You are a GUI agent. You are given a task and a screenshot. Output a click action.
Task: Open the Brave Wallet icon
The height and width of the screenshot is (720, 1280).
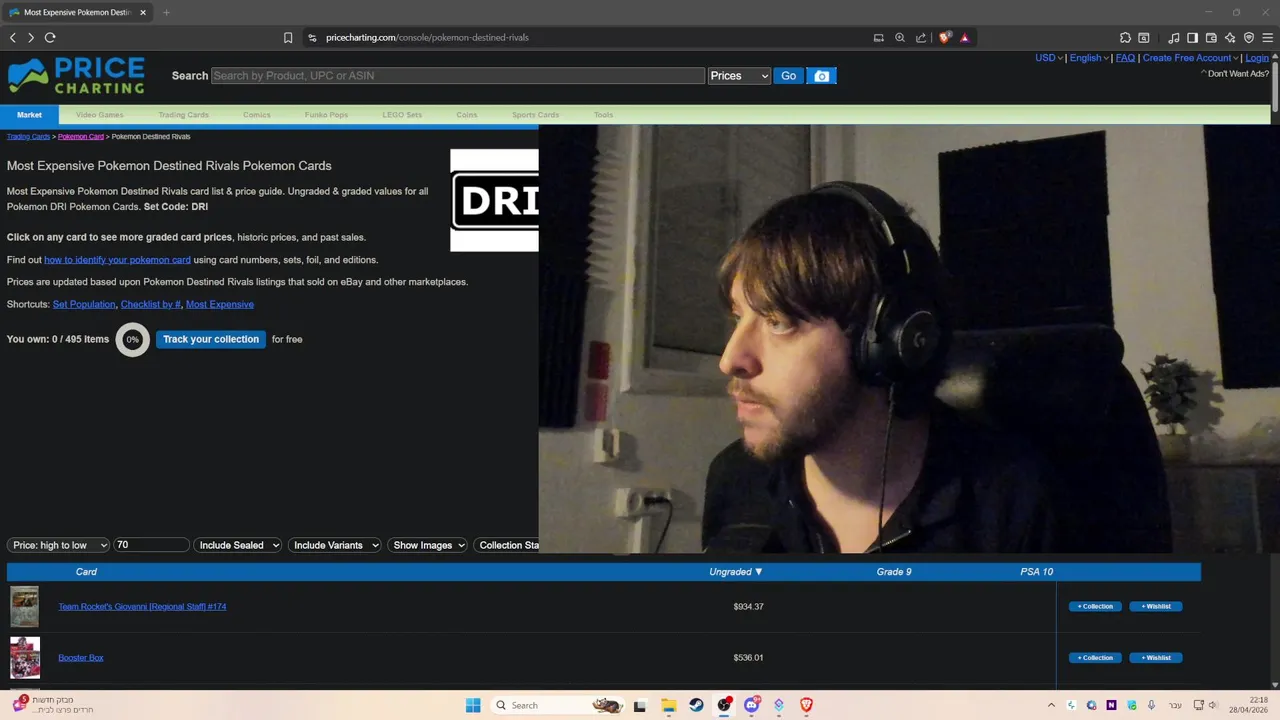[x=1211, y=38]
